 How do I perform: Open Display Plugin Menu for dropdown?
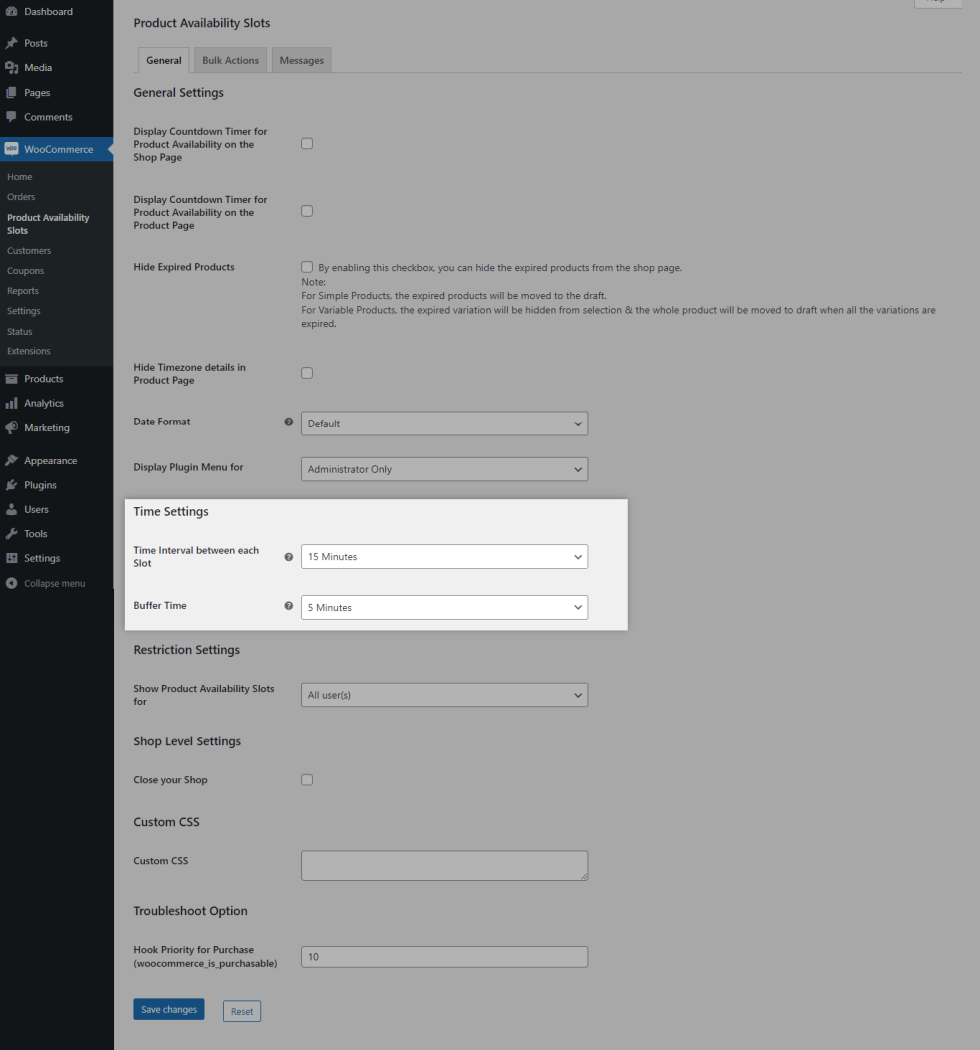click(444, 469)
